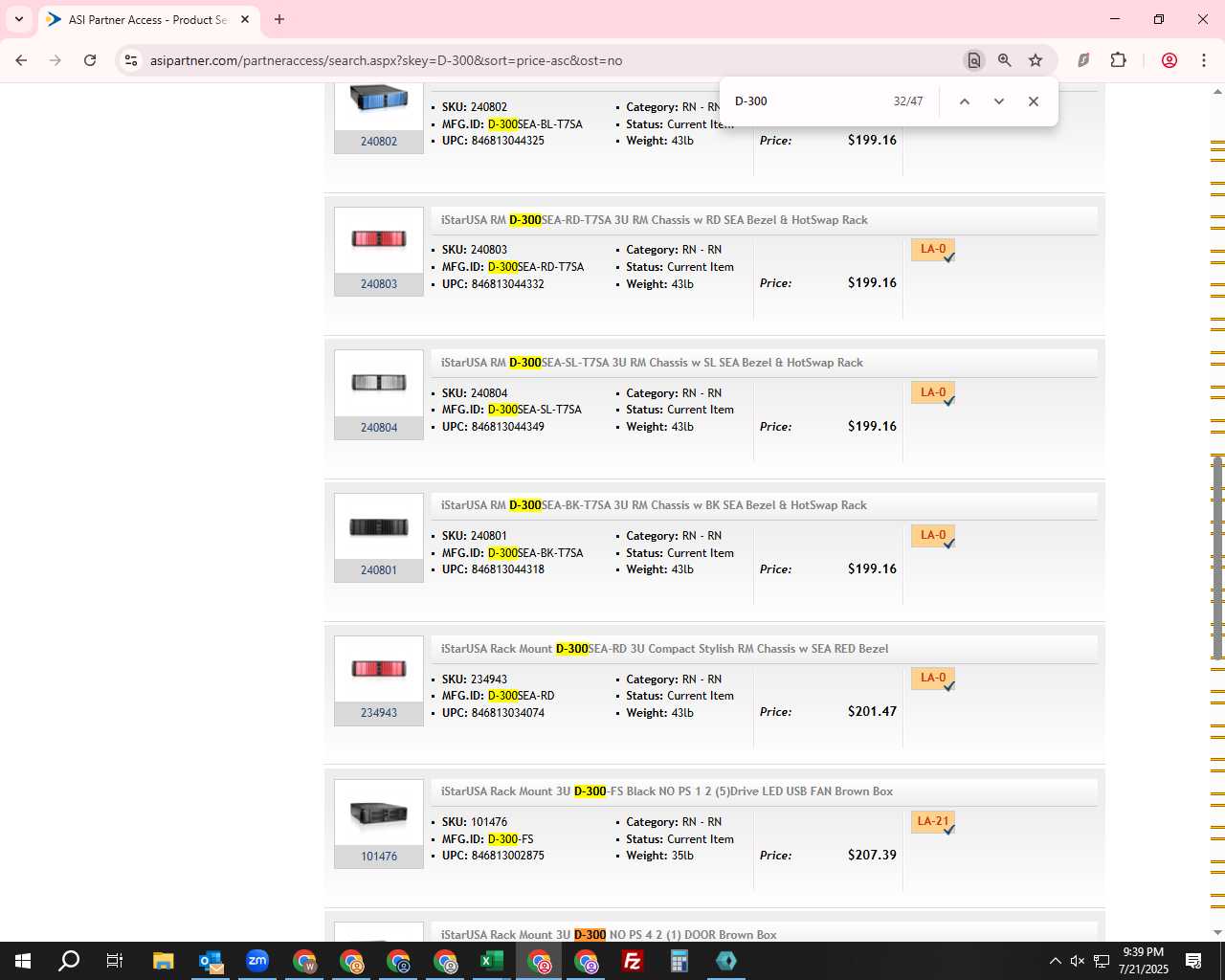1225x980 pixels.
Task: Bookmark this page with the star icon
Action: click(x=1036, y=60)
